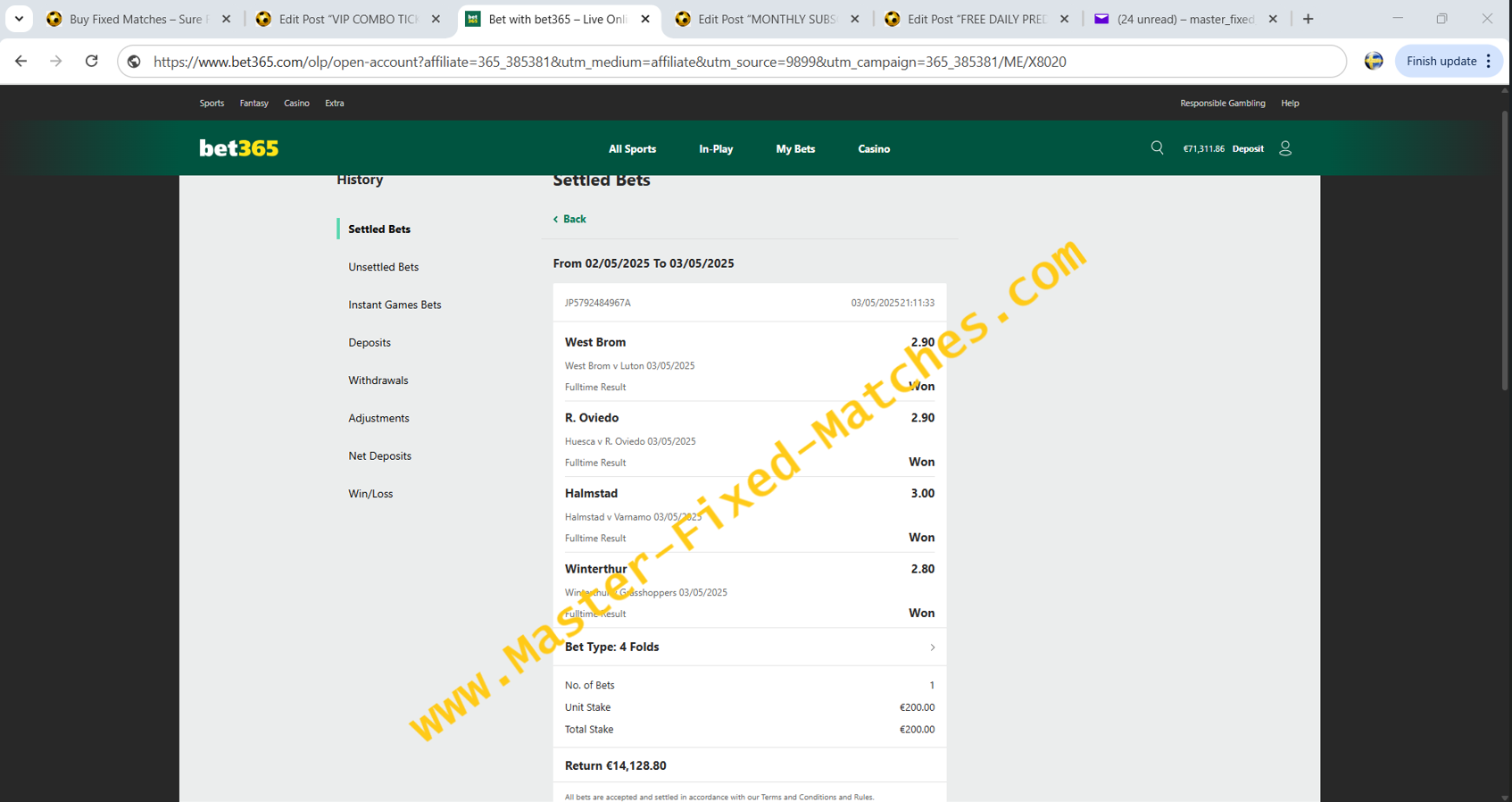Click the page vertical scrollbar

click(1505, 250)
